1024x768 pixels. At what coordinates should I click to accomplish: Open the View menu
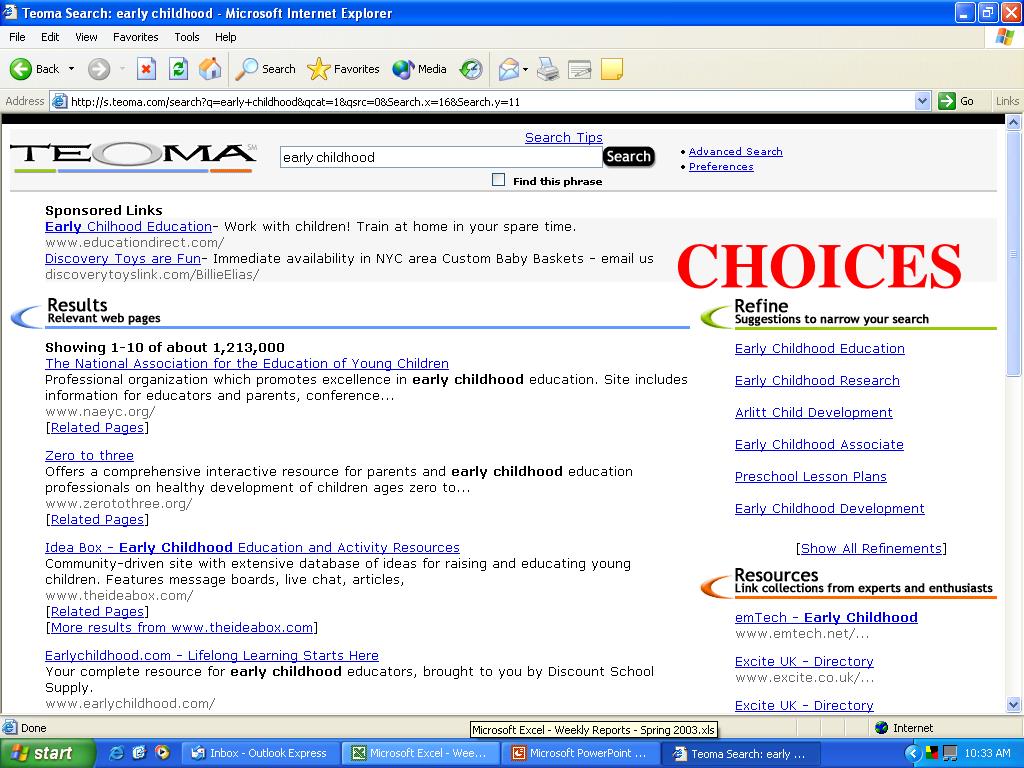[x=86, y=37]
